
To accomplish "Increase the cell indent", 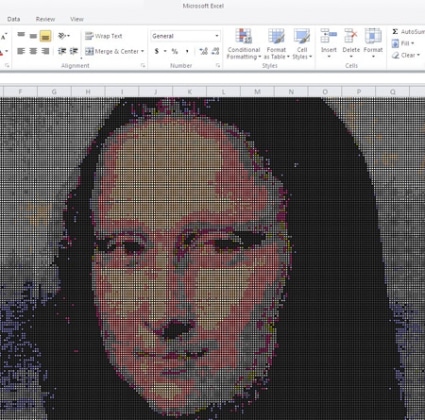I will [74, 51].
